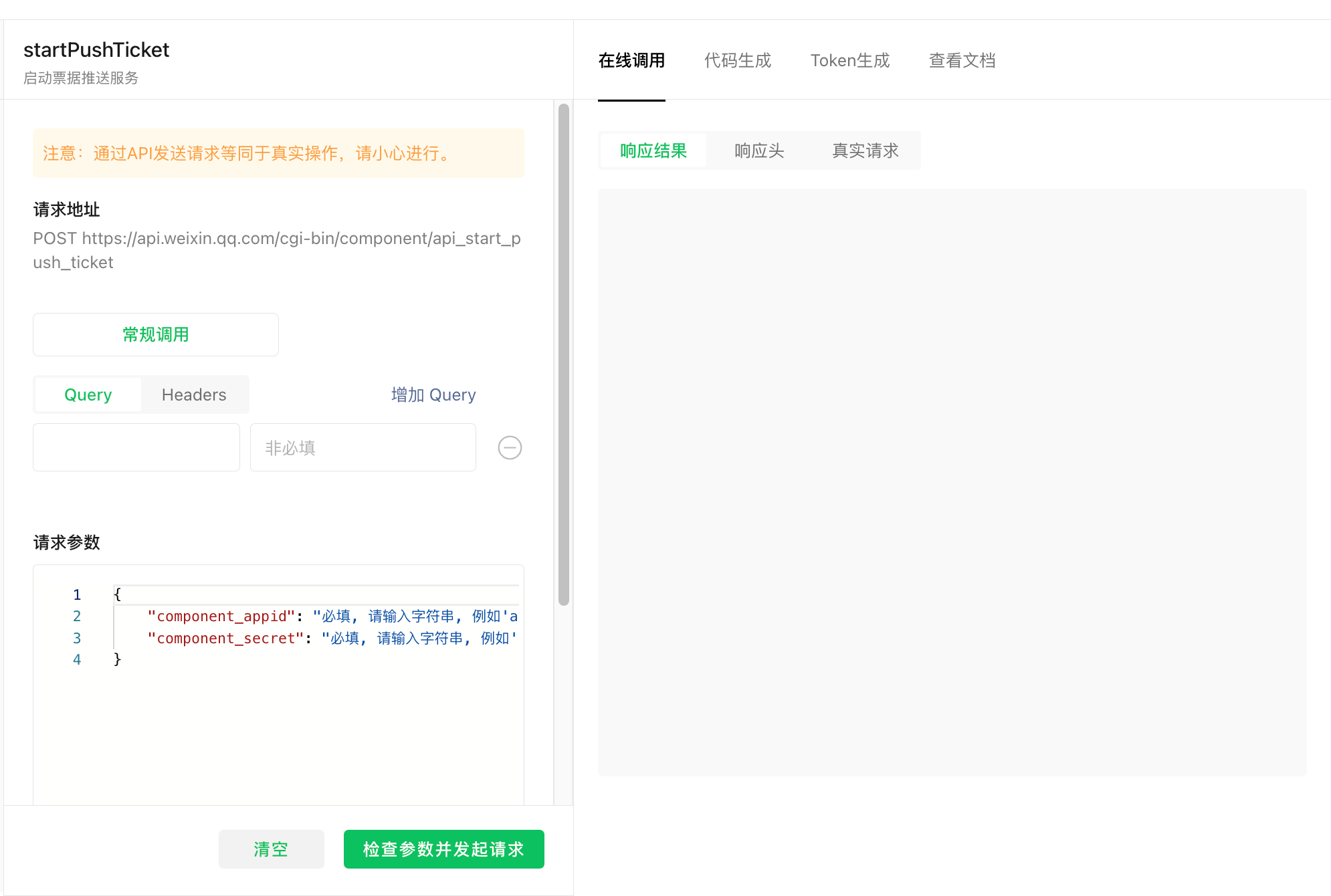Switch to 代码生成 tab
1331x896 pixels.
click(x=737, y=61)
